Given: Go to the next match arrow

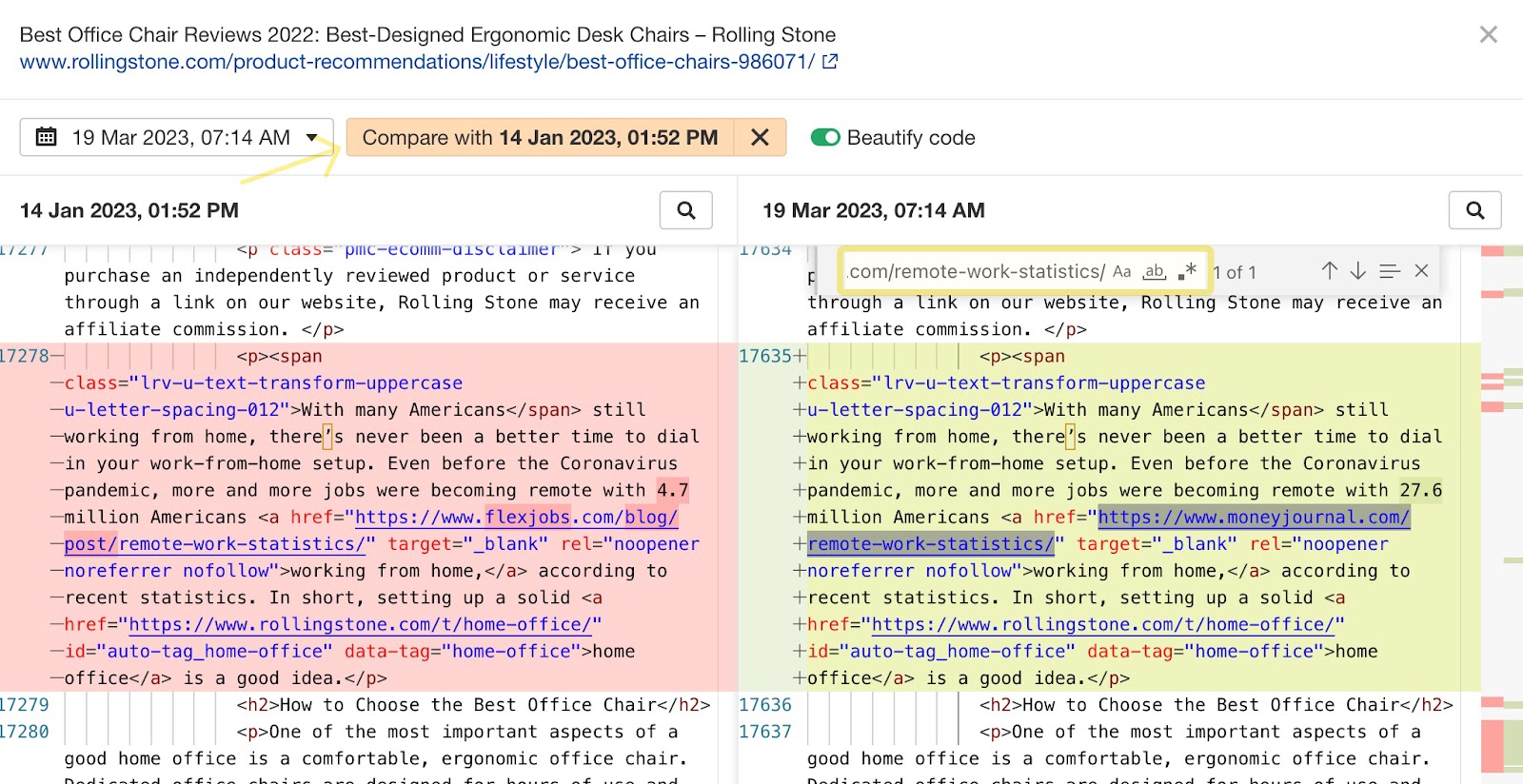Looking at the screenshot, I should coord(1358,271).
